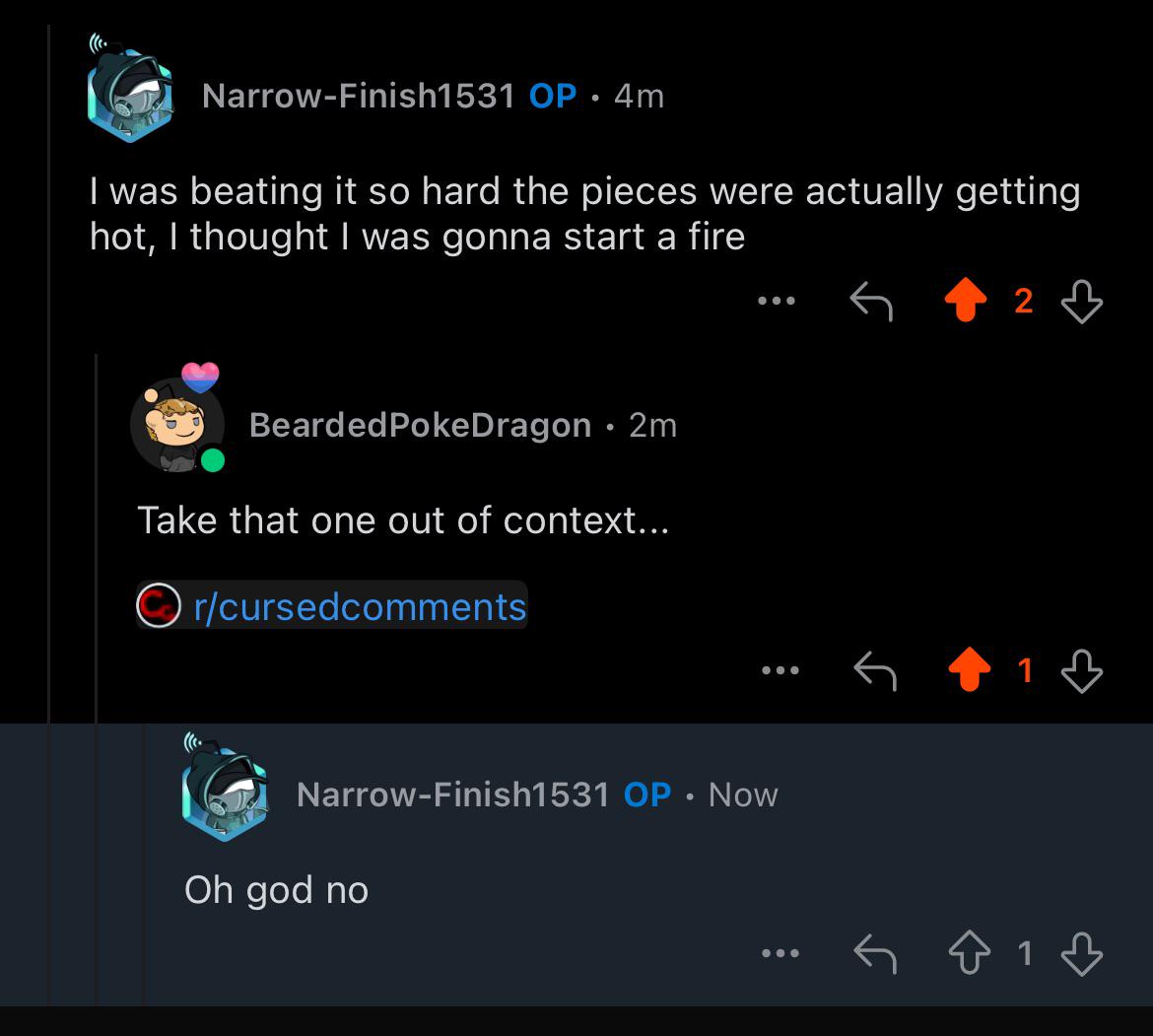Open Narrow-Finish1531 username on newest reply
The image size is (1153, 1036).
[453, 794]
